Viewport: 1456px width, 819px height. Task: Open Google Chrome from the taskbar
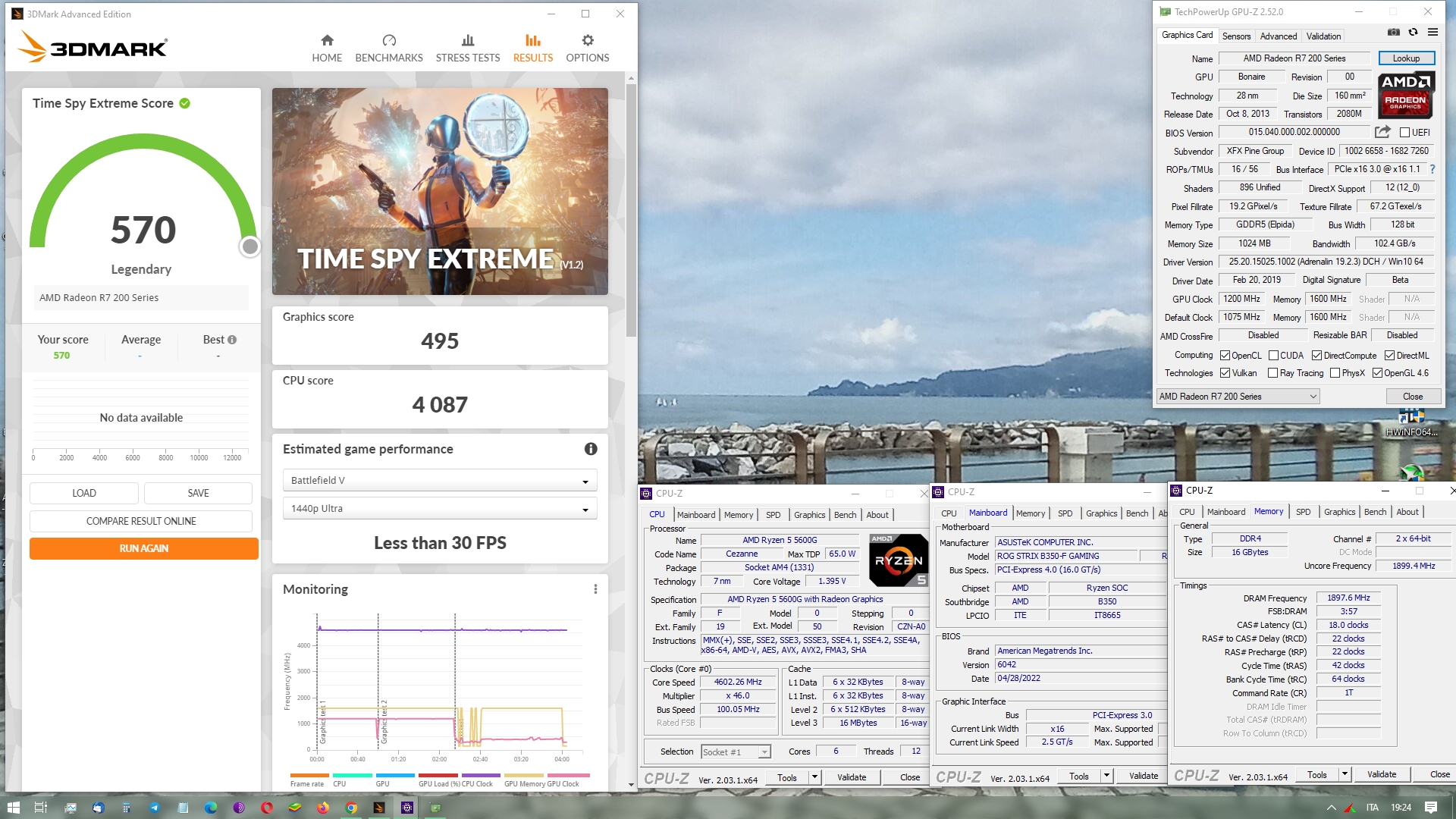351,808
